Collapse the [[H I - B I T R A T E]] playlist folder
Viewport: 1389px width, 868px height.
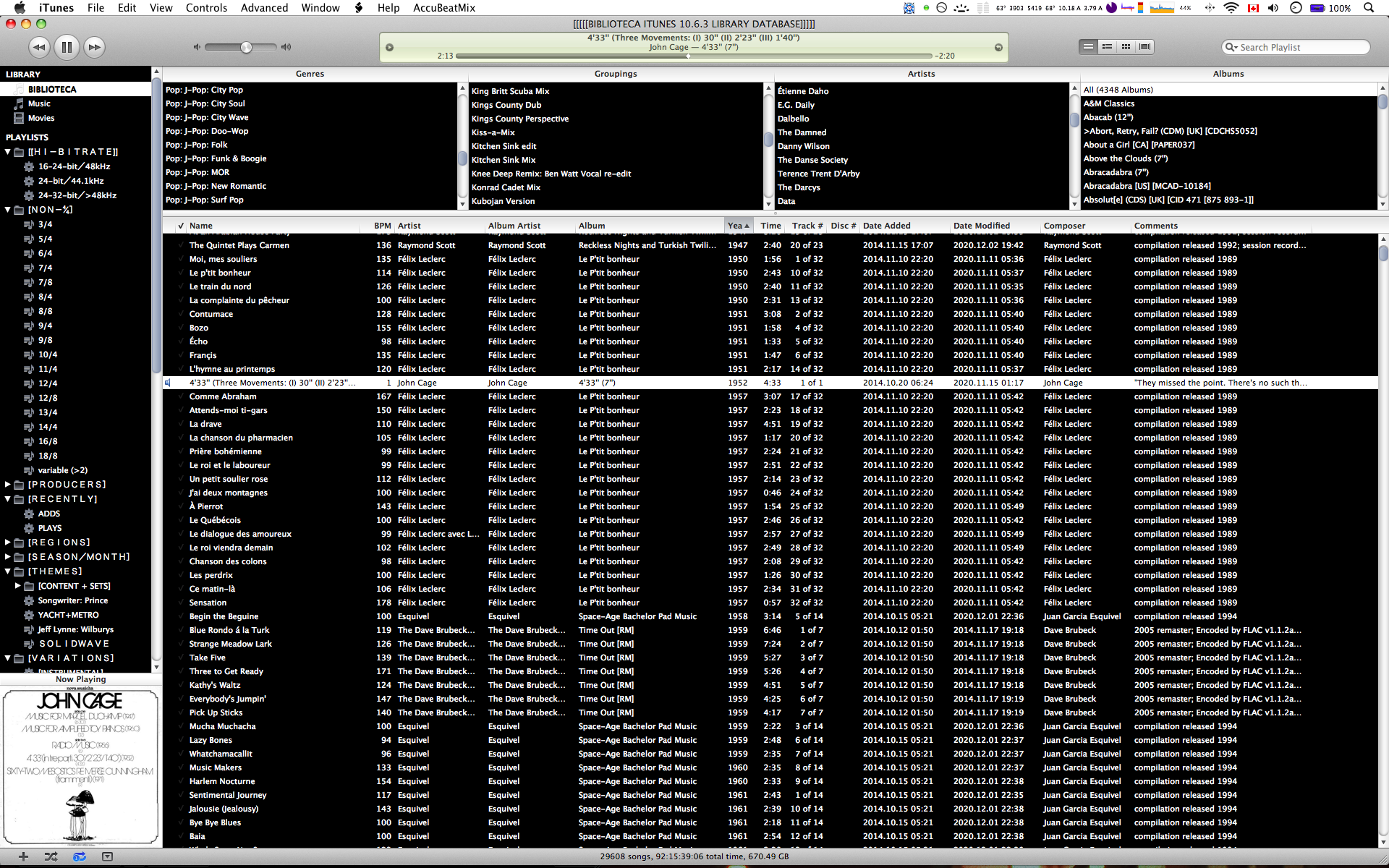click(7, 151)
